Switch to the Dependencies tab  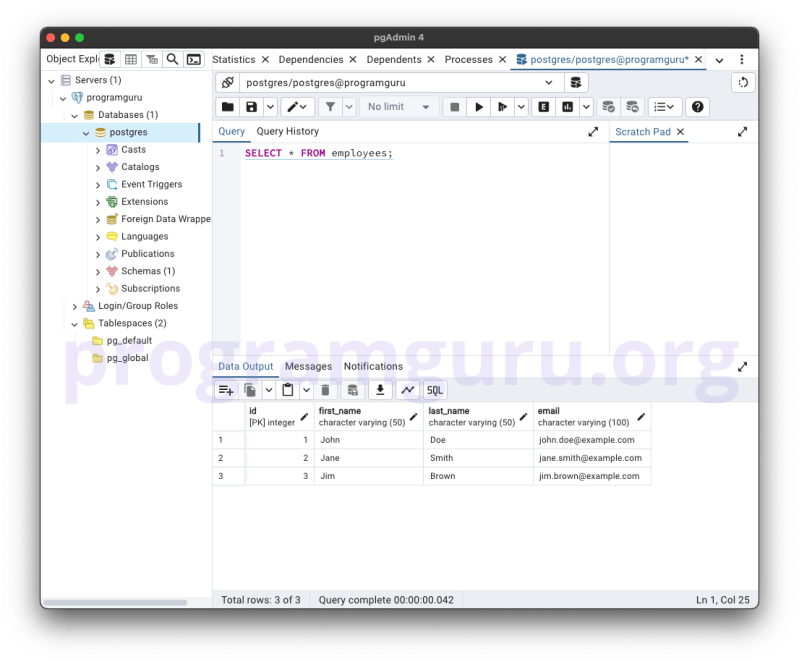311,59
